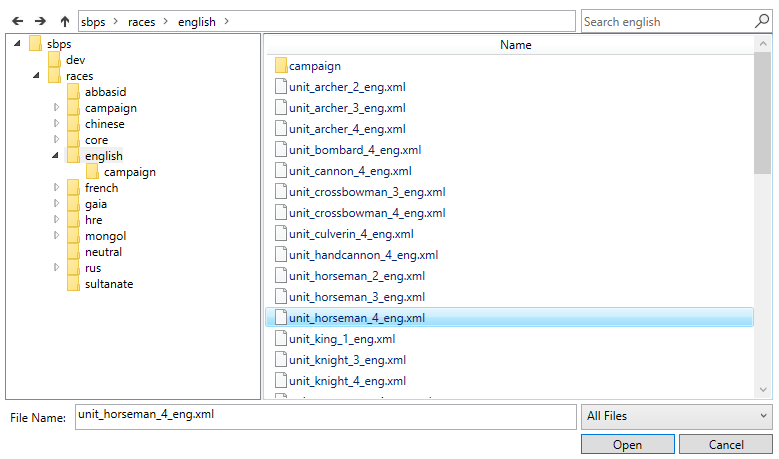Click the File Name input field
The height and width of the screenshot is (459, 779).
[x=325, y=417]
